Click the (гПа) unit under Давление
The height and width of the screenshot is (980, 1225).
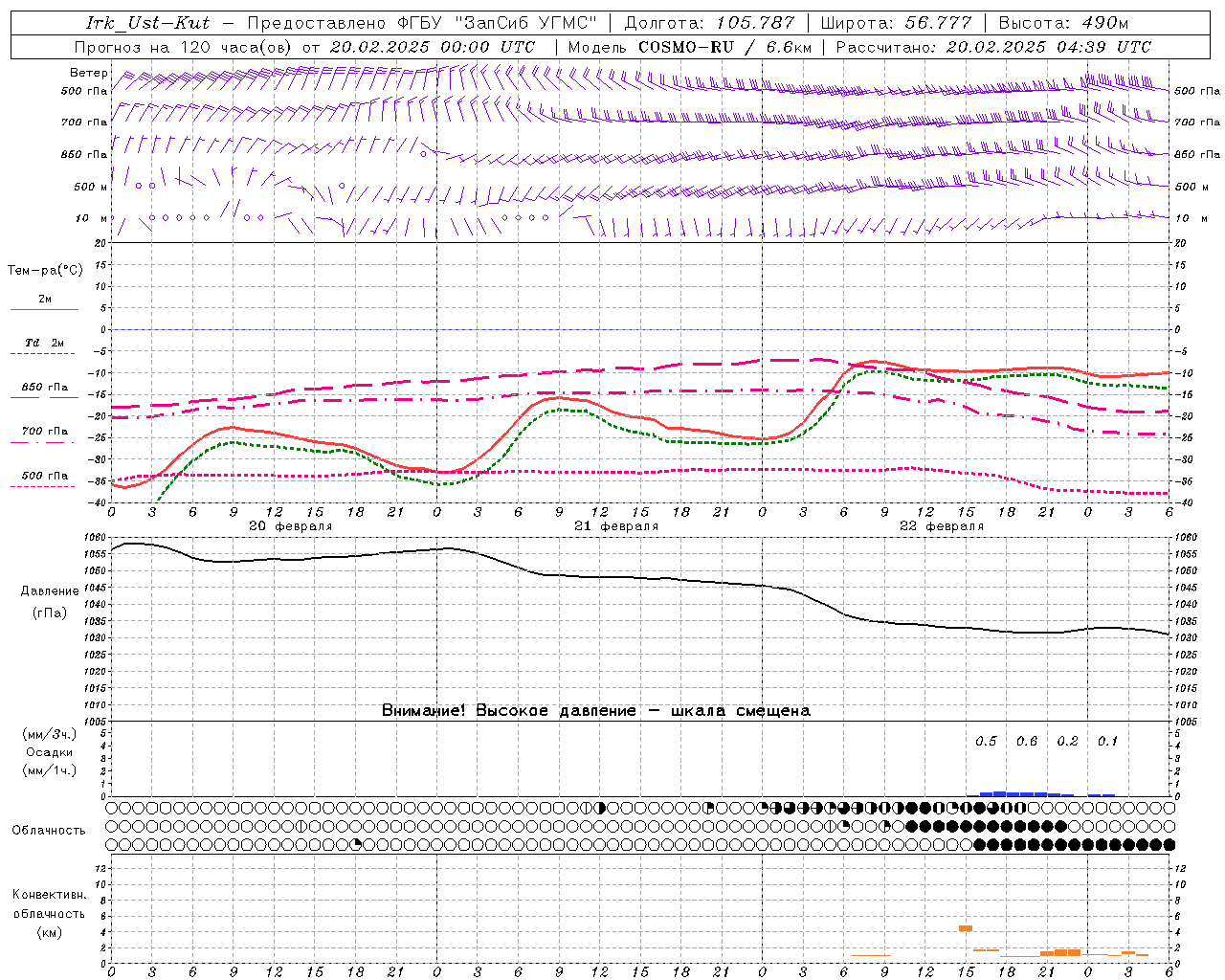(x=50, y=612)
